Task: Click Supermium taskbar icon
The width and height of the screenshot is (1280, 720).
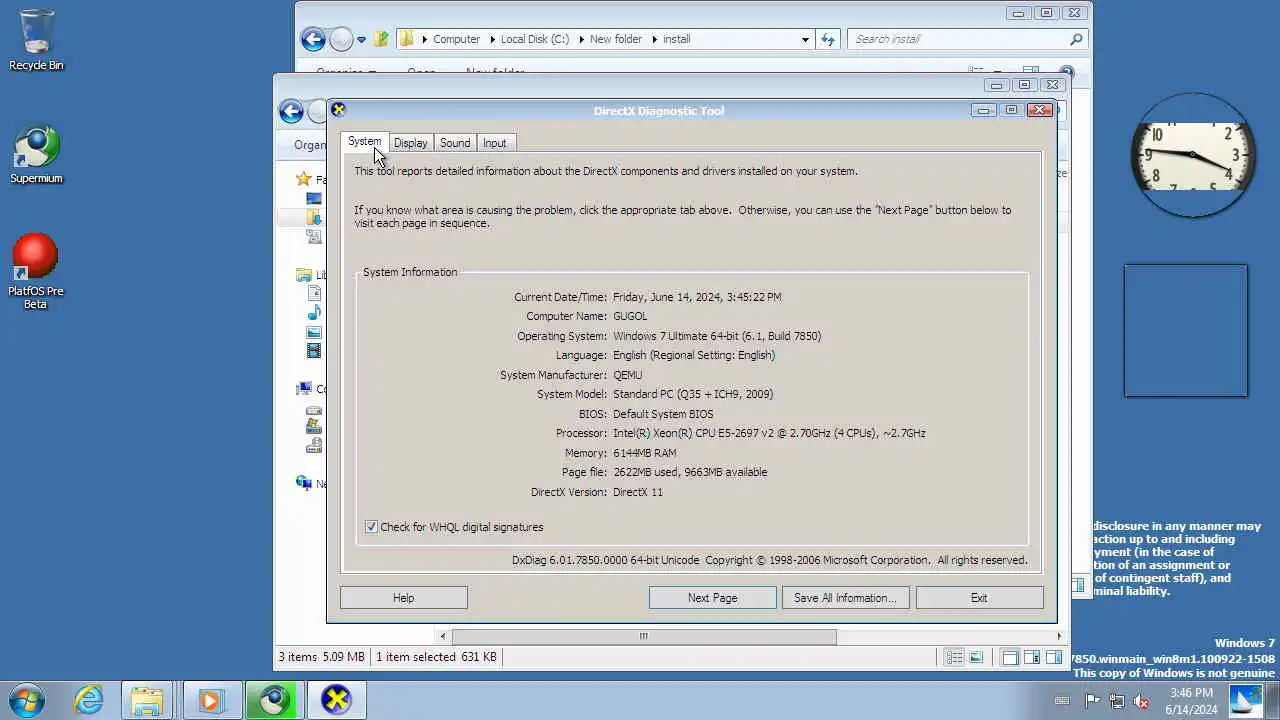Action: (273, 700)
